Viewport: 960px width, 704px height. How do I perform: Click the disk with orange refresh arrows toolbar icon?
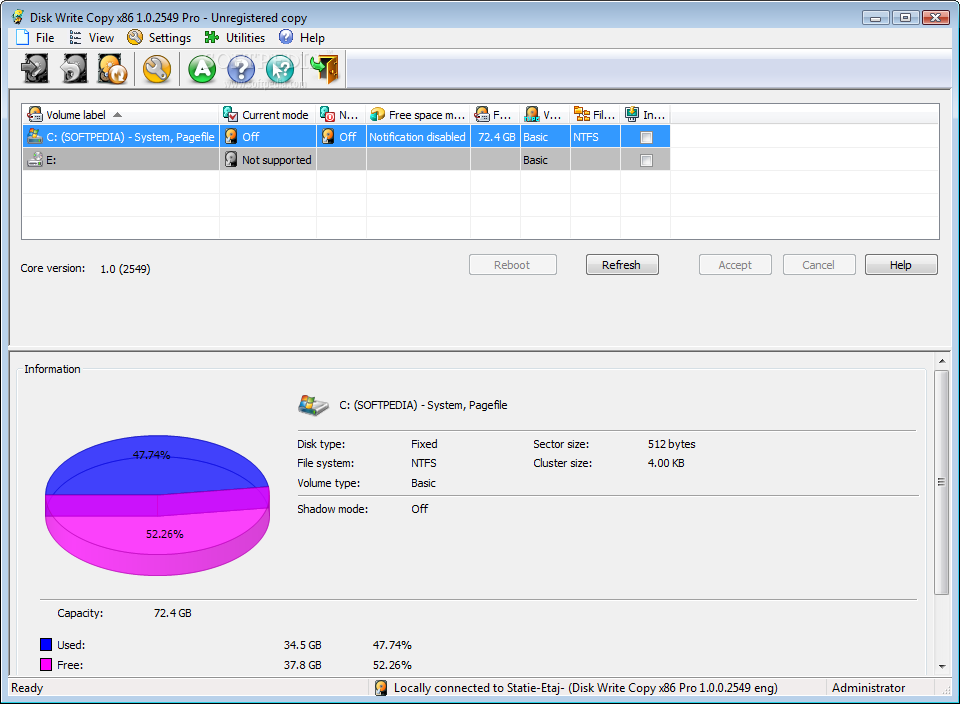[x=112, y=69]
